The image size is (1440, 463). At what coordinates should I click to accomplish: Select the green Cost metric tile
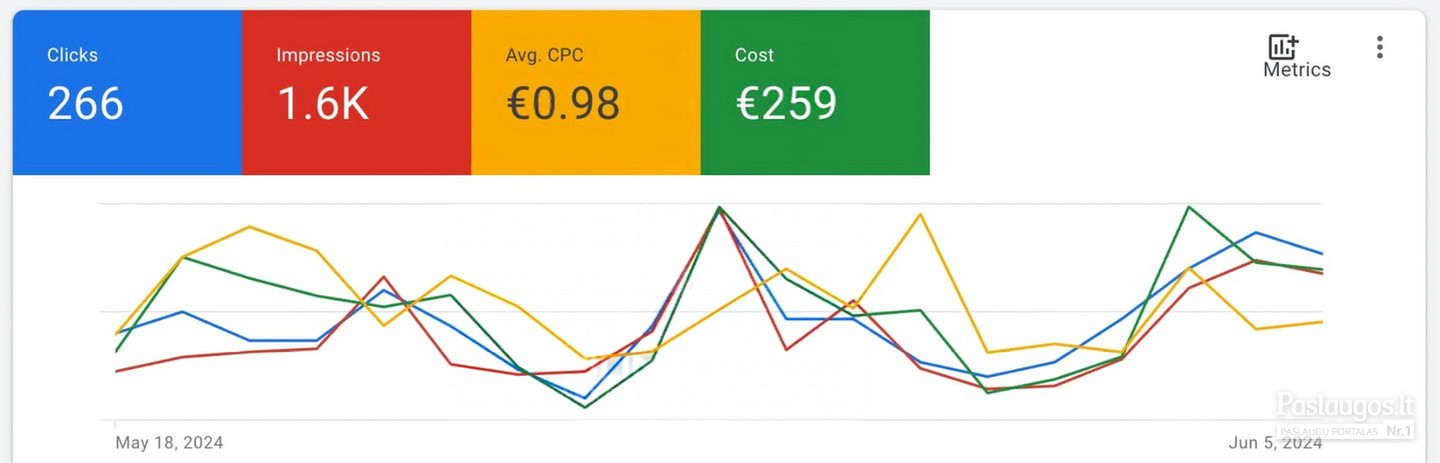pos(815,92)
